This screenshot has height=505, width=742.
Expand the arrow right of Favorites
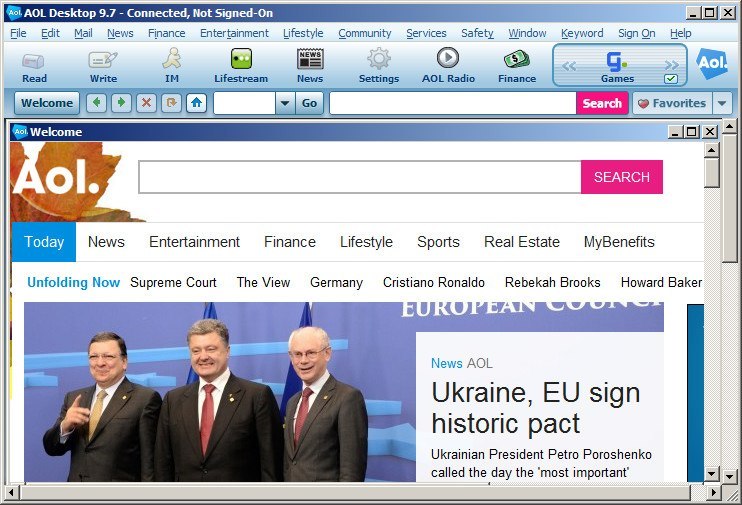click(722, 103)
